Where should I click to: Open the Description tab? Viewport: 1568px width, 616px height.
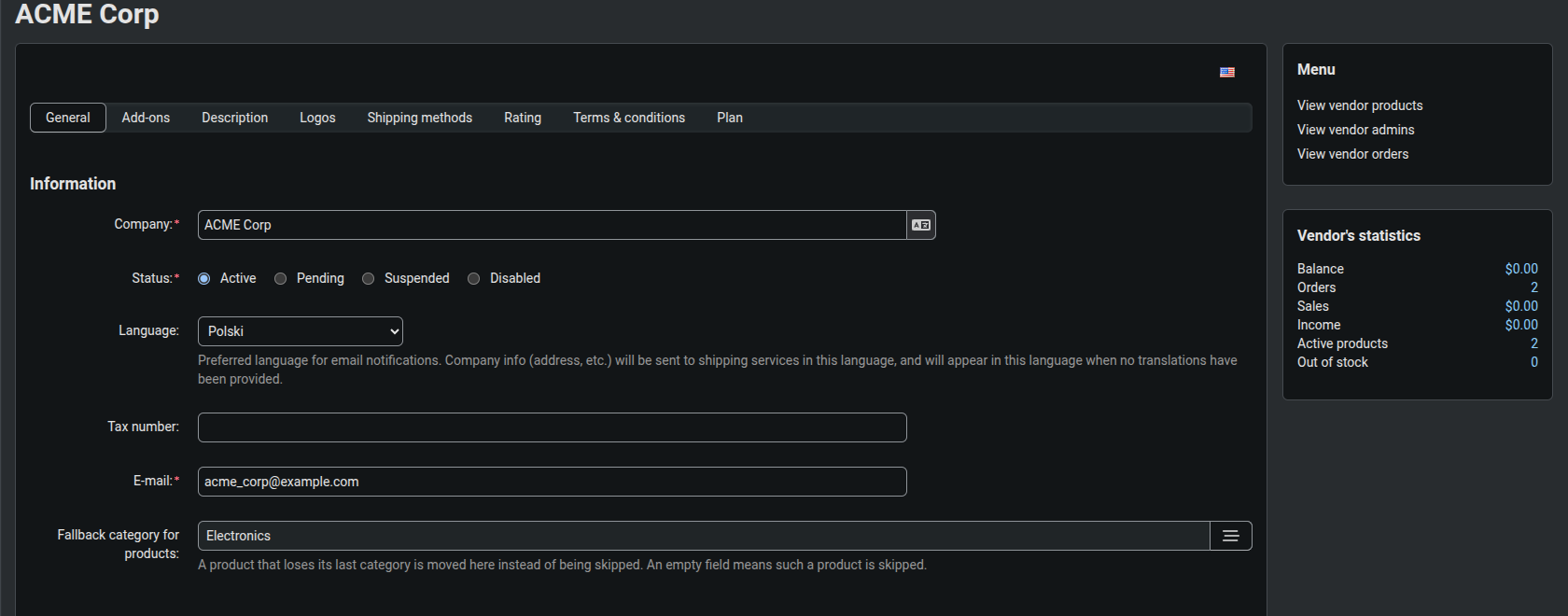coord(235,118)
